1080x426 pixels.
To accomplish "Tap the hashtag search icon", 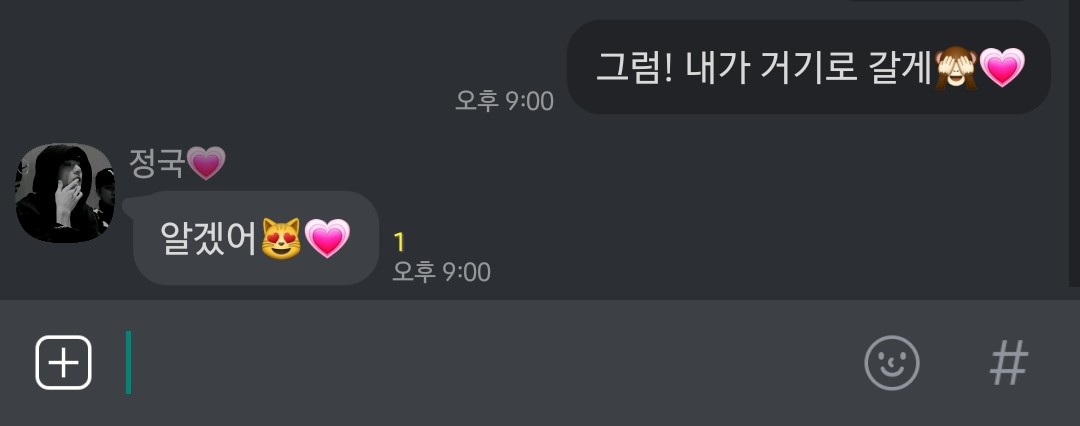I will (x=1008, y=363).
